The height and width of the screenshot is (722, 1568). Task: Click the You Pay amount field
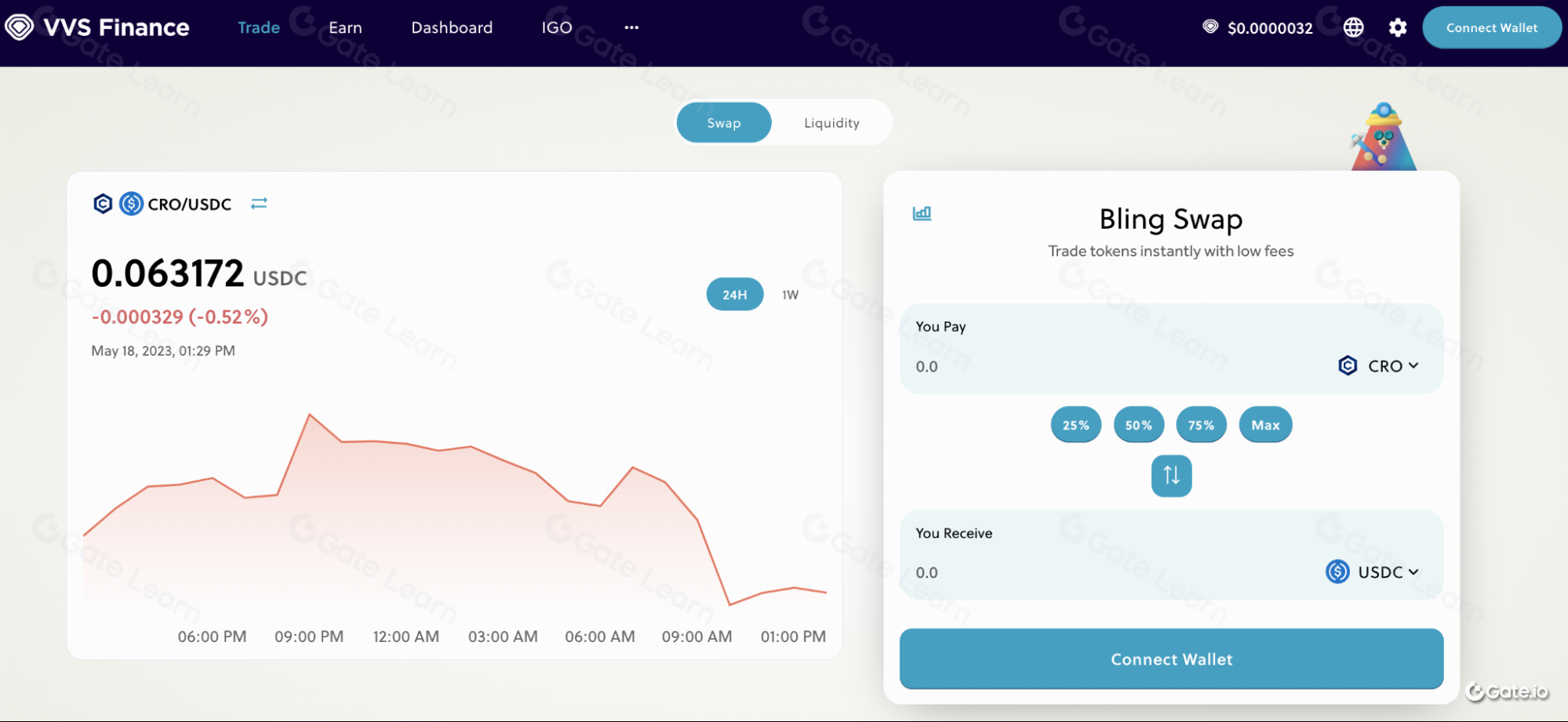(x=1098, y=366)
